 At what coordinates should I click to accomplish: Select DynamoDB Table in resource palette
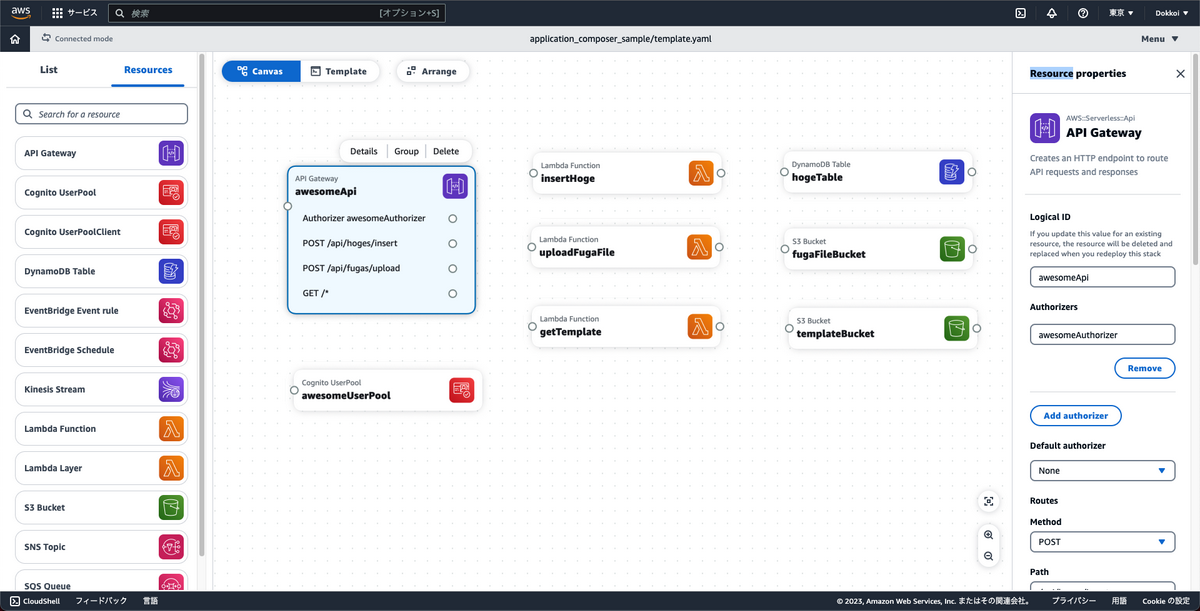point(101,271)
